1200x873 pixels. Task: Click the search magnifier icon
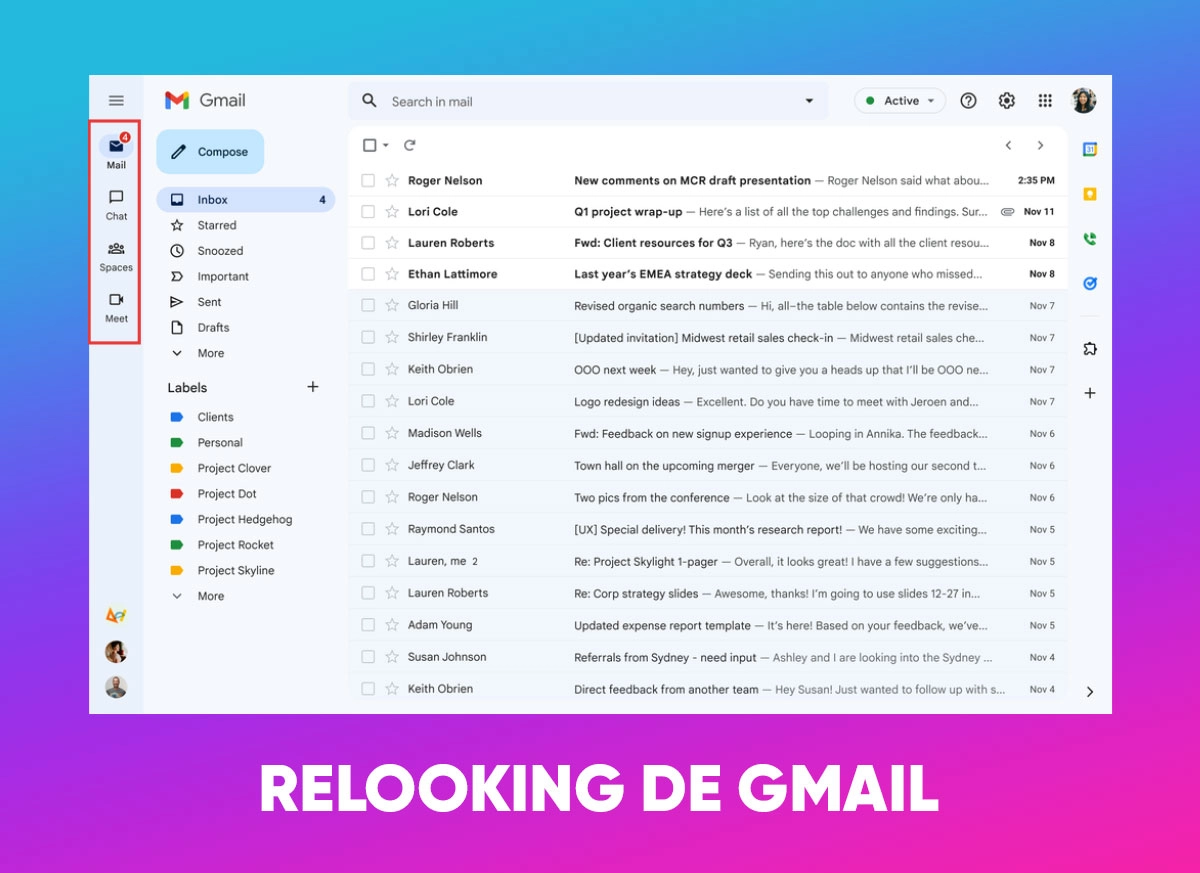(369, 101)
